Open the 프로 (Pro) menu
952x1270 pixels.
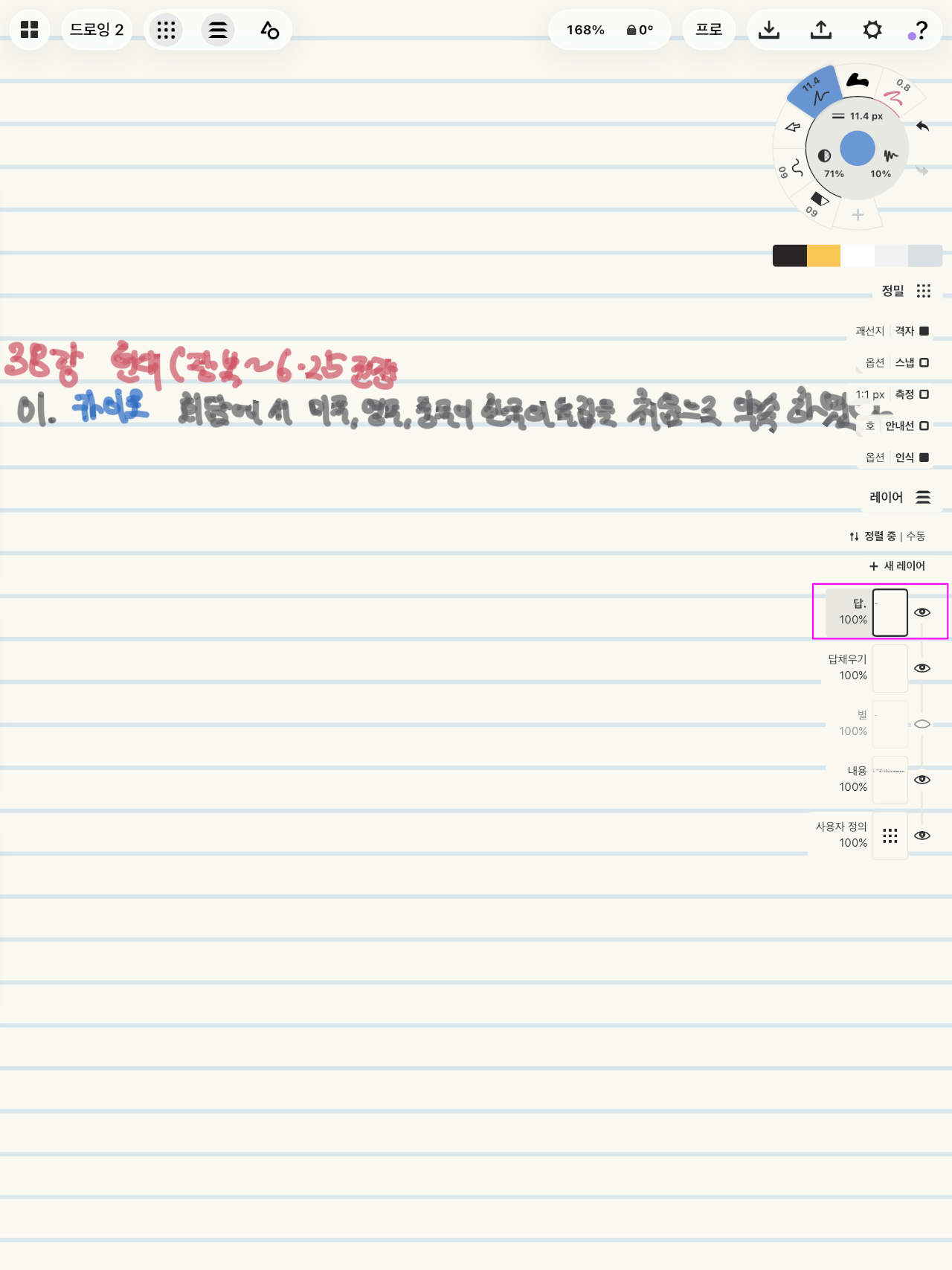pyautogui.click(x=709, y=30)
